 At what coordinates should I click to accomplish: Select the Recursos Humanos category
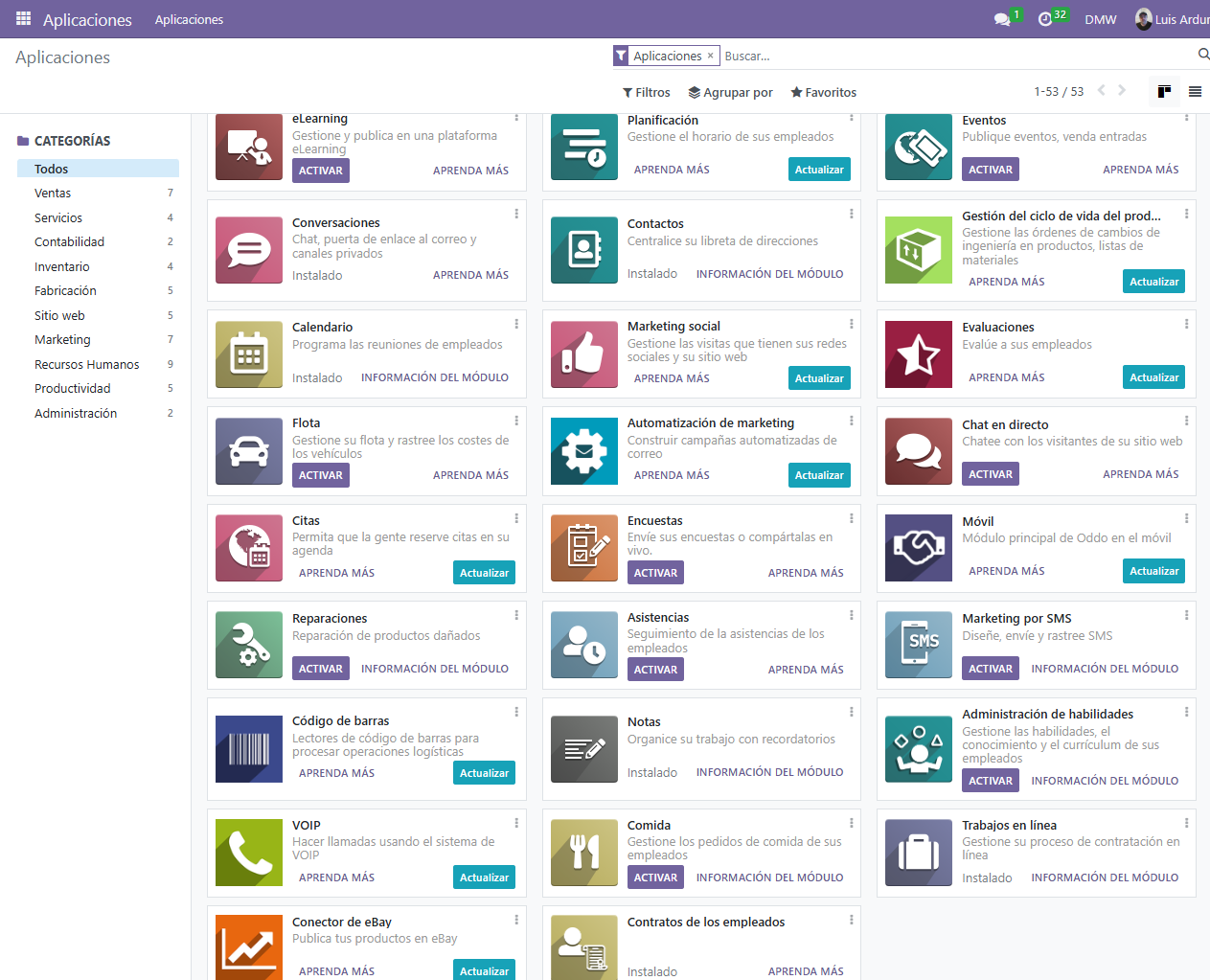[x=86, y=365]
